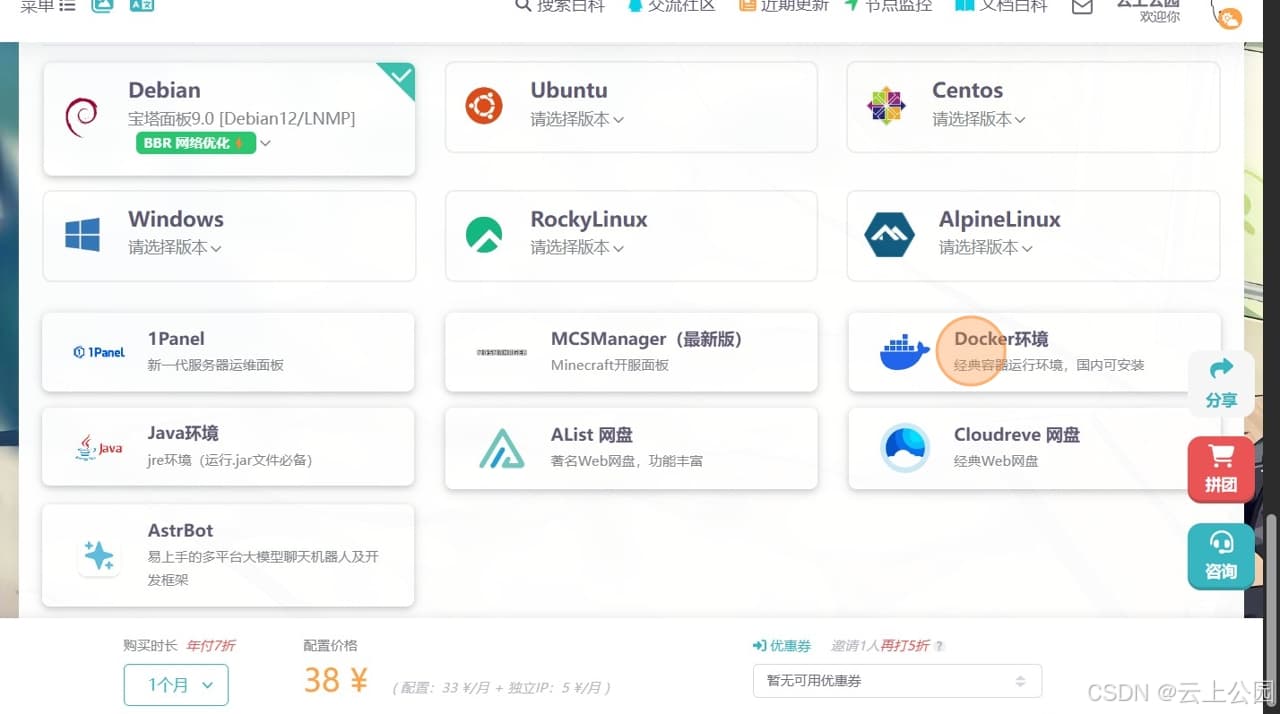Click the 配置价格 label
This screenshot has width=1280, height=714.
pyautogui.click(x=330, y=646)
